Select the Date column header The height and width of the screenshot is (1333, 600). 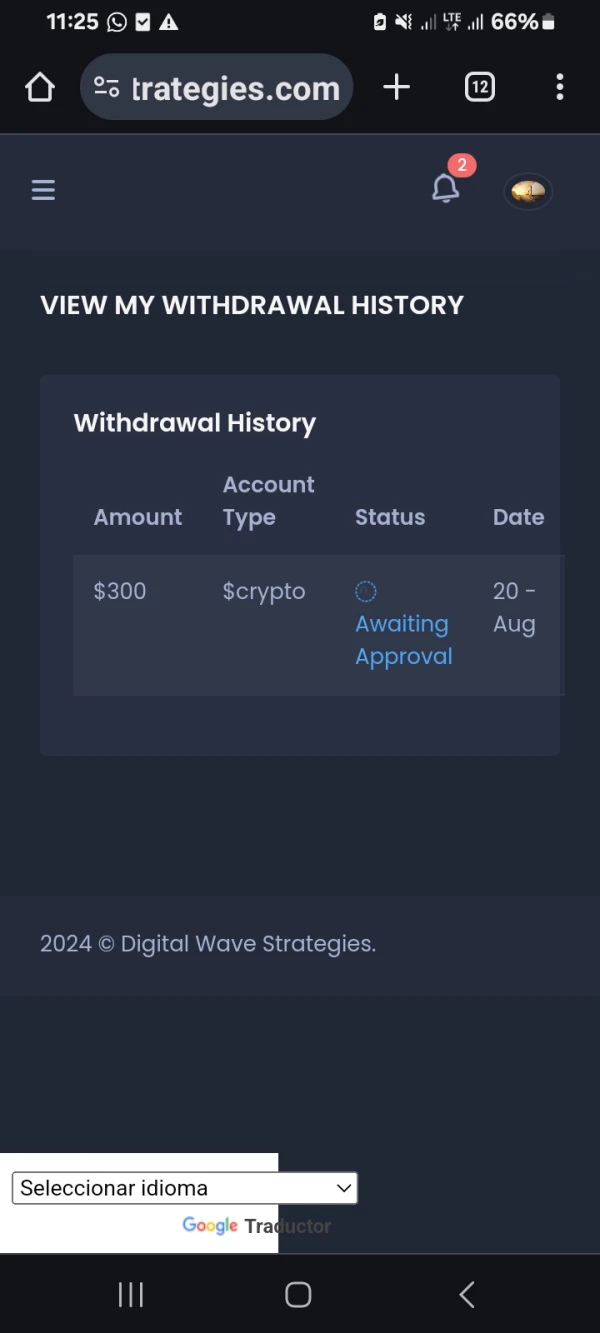click(x=518, y=517)
